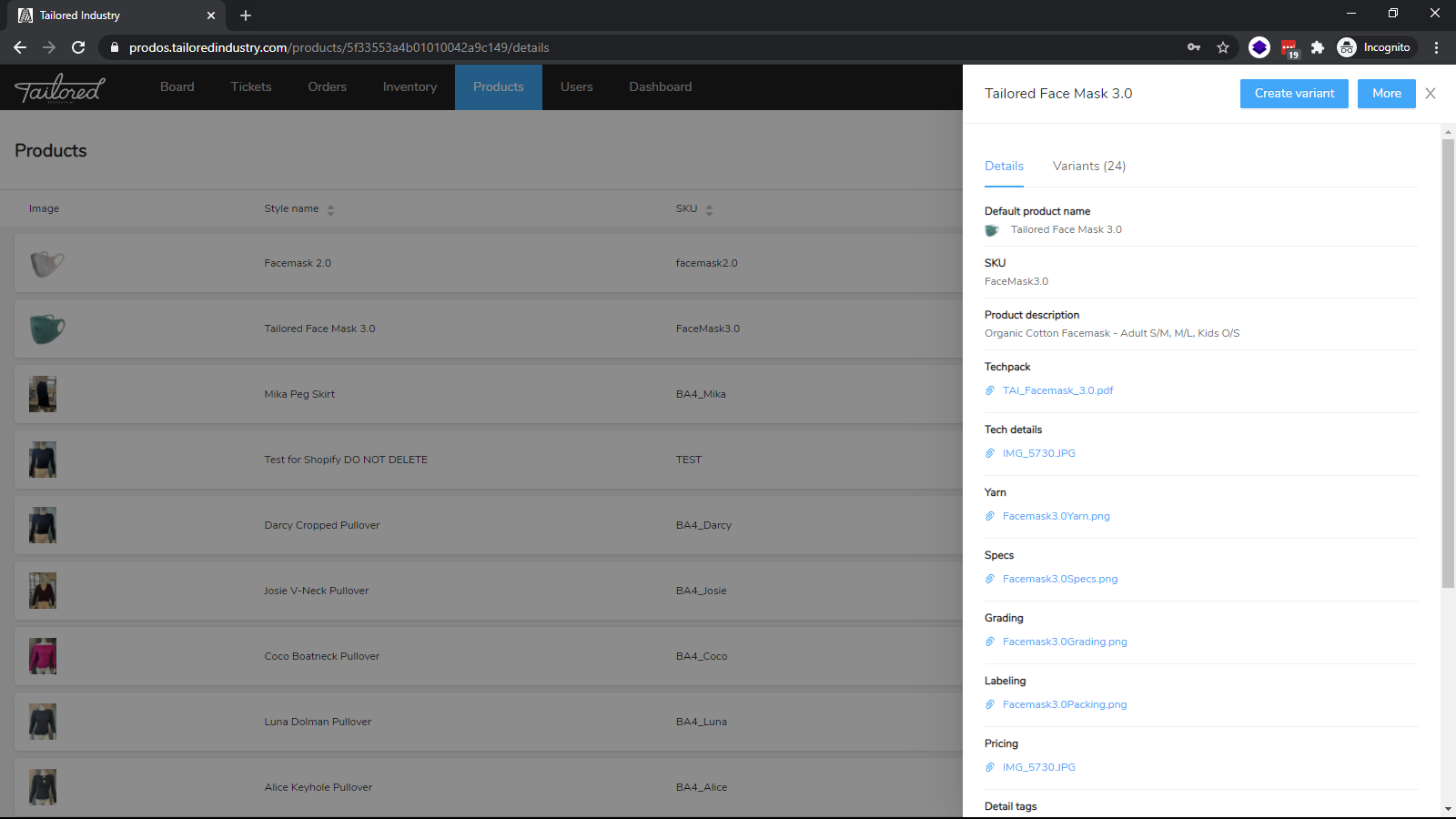Select the Luna Dolman Pullover row
The image size is (1456, 819).
488,722
